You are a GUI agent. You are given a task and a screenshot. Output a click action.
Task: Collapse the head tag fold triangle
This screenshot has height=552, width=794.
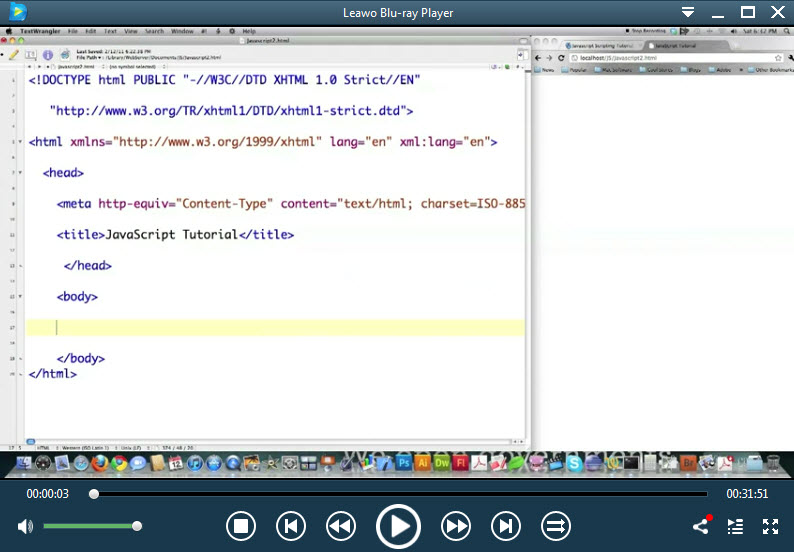[20, 173]
